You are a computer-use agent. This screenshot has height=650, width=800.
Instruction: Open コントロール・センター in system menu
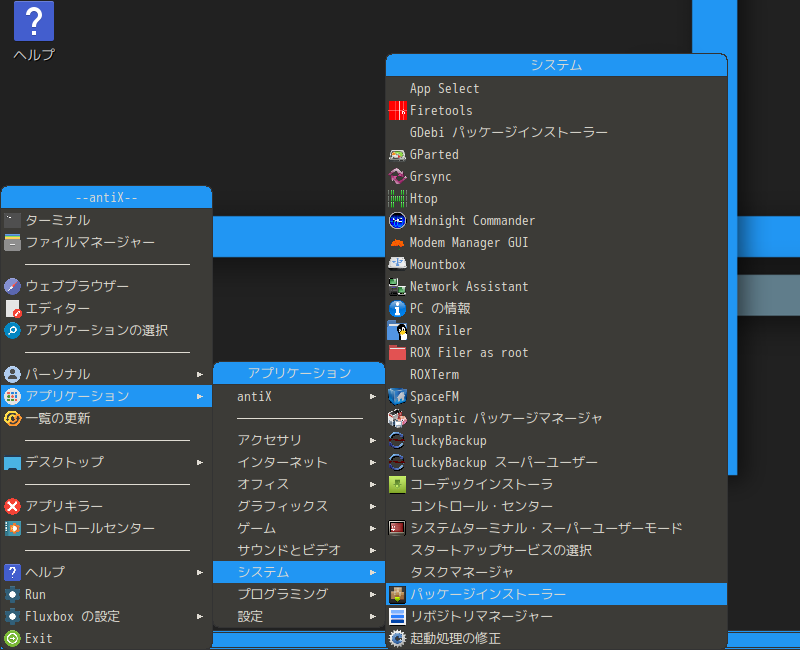pos(557,506)
